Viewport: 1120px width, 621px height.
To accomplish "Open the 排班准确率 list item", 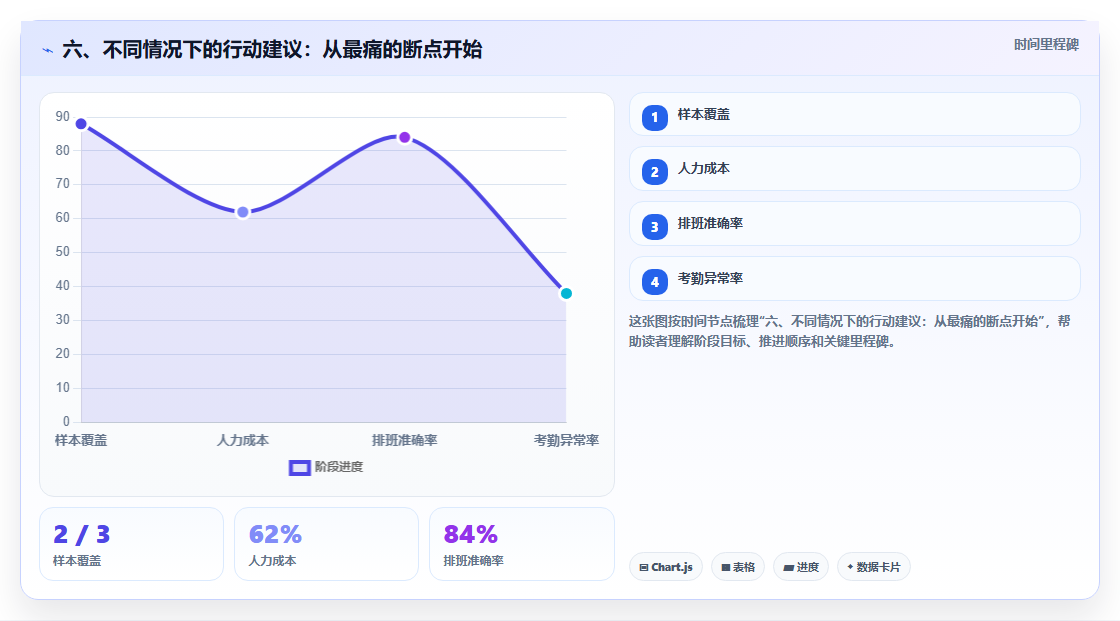I will (x=854, y=224).
